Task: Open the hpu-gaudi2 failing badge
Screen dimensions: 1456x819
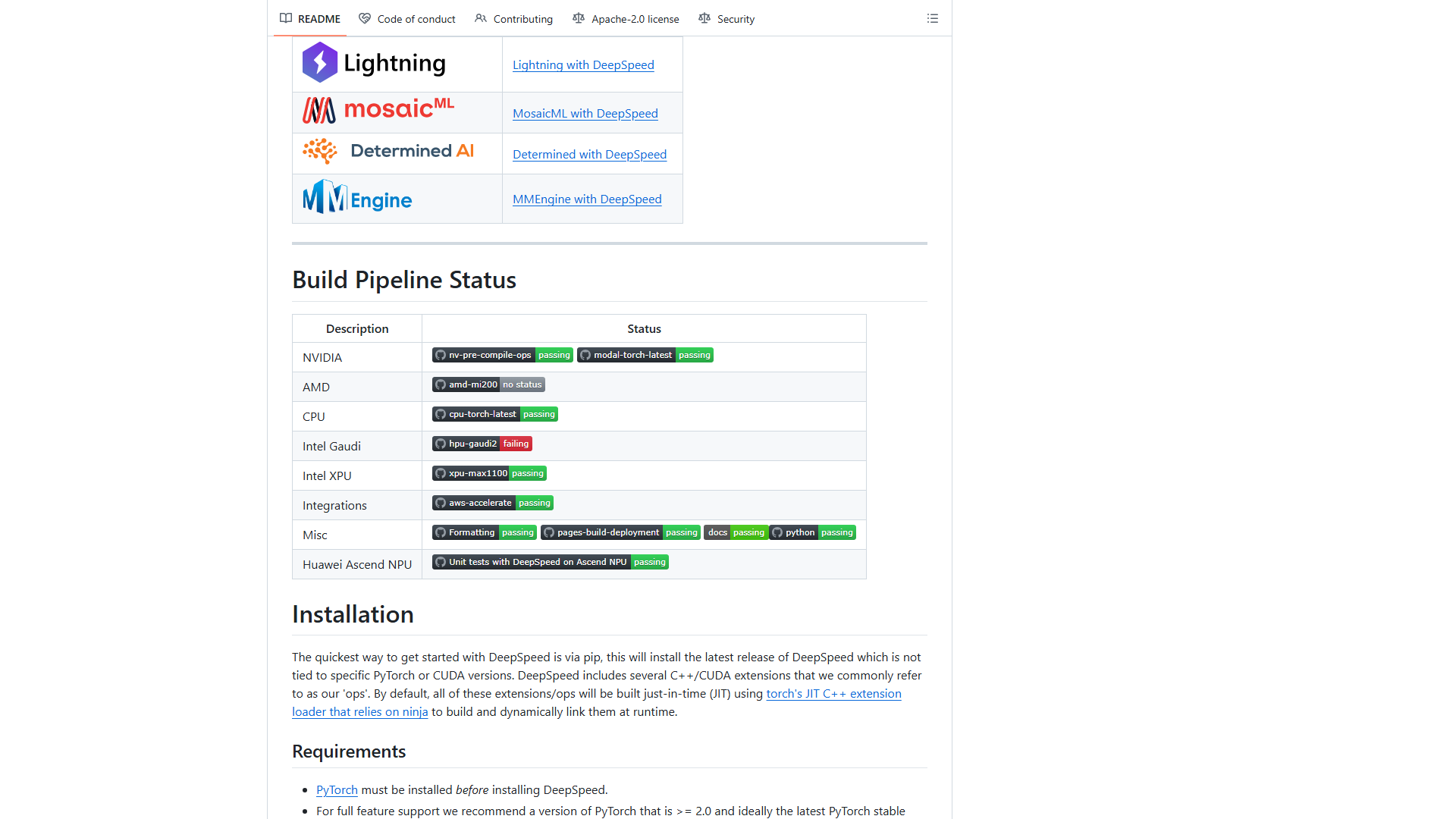Action: (x=482, y=444)
